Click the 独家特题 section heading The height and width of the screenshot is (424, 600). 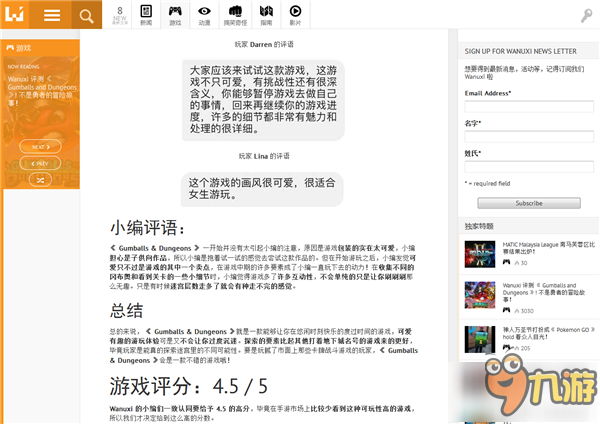tap(479, 226)
